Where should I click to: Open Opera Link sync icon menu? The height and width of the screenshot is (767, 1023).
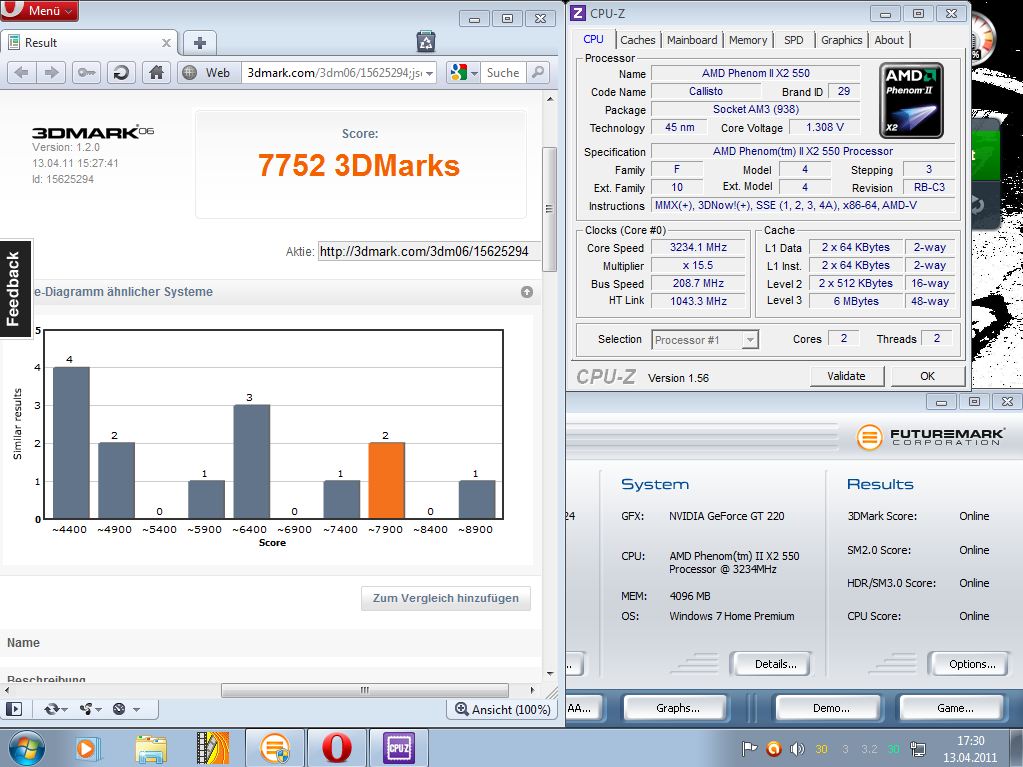(55, 709)
